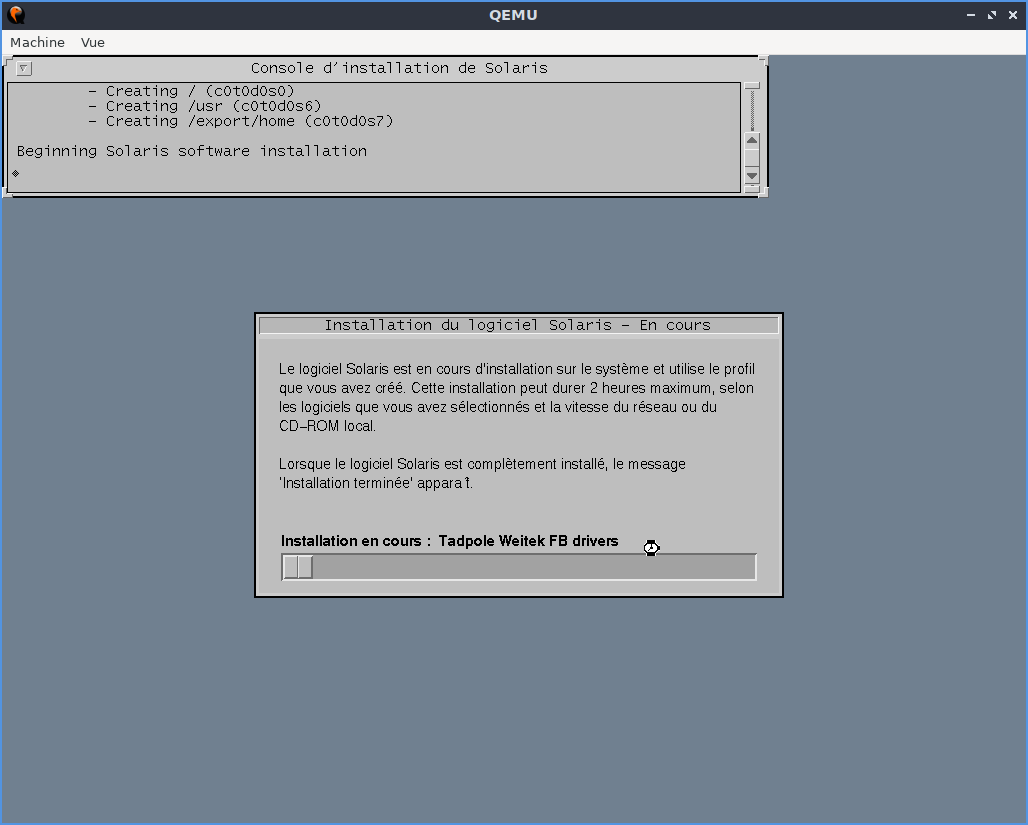1028x825 pixels.
Task: Click the QEMU title text
Action: [513, 15]
